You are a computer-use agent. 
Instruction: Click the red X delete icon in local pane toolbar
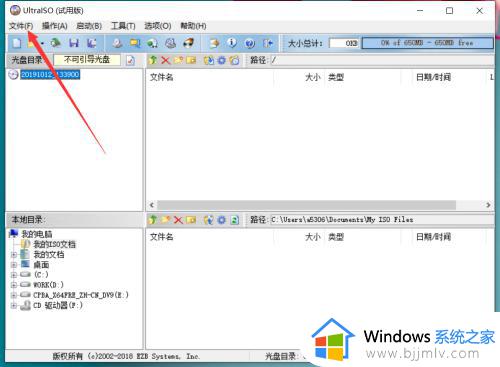[x=178, y=220]
